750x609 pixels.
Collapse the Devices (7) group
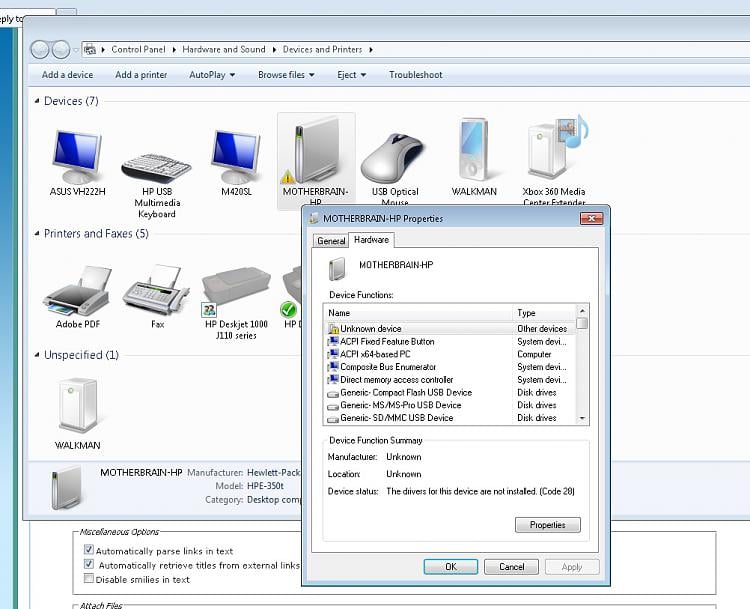[37, 101]
